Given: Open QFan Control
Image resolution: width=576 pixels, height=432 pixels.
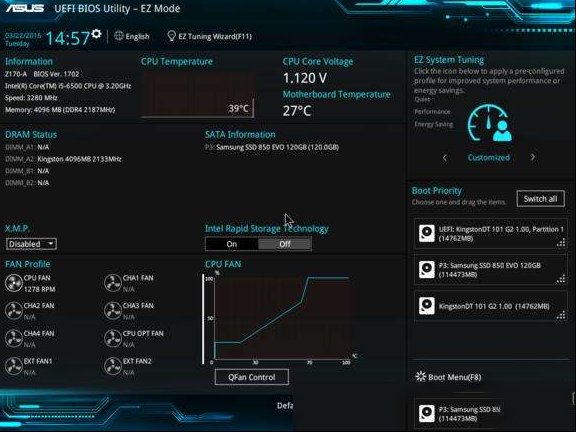Looking at the screenshot, I should 252,377.
